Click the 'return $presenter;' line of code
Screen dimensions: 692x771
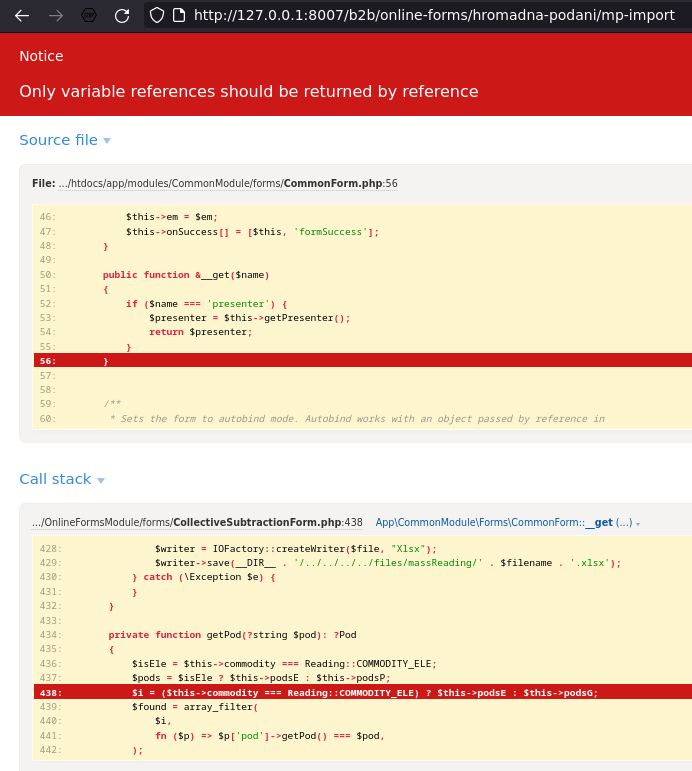[x=200, y=332]
